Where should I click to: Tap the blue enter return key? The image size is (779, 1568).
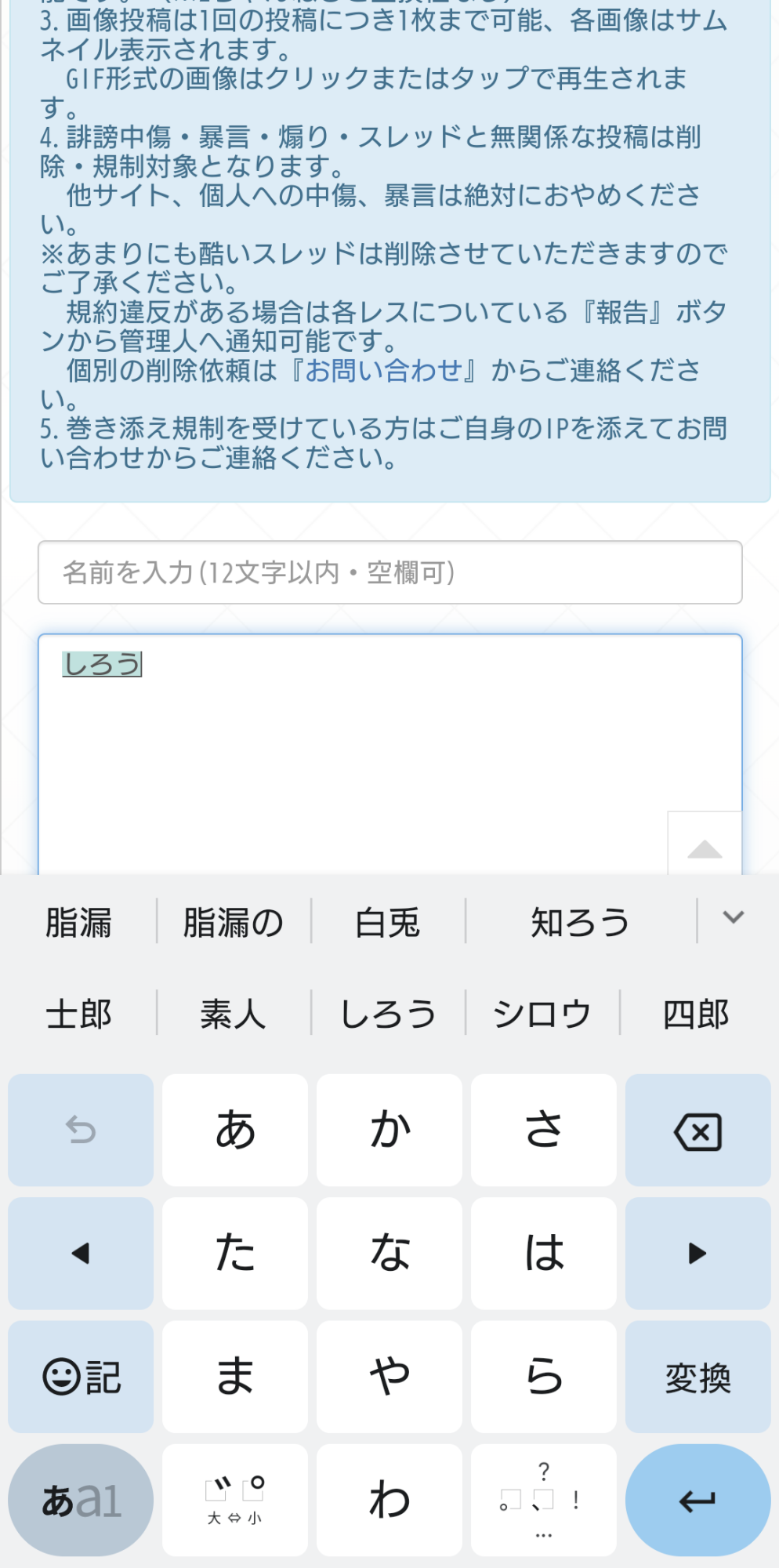(697, 1500)
